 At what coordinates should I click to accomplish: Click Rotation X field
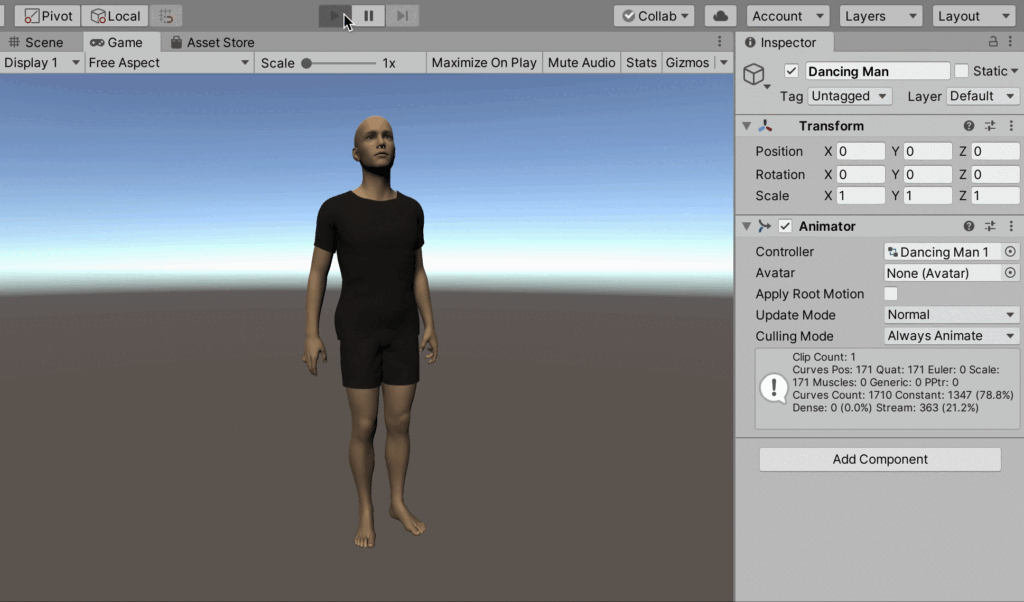pyautogui.click(x=861, y=174)
